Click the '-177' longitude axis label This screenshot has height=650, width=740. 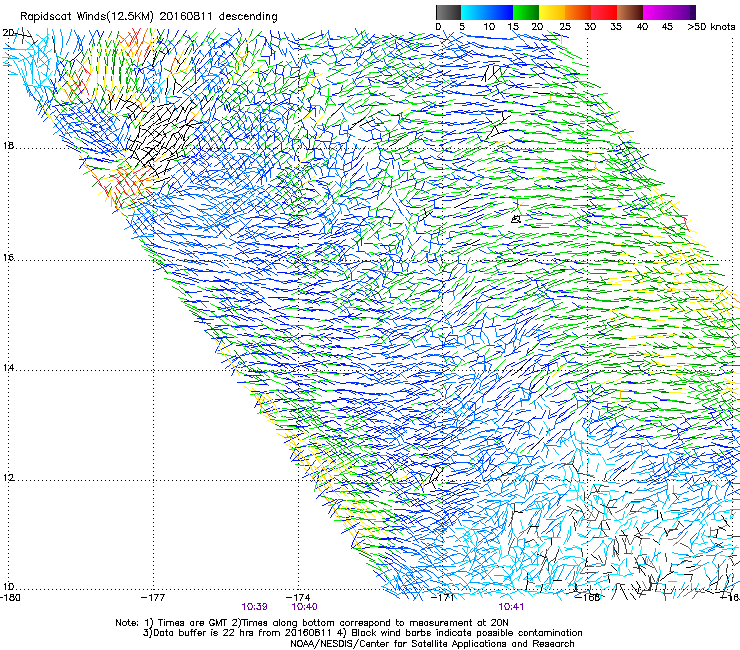pyautogui.click(x=153, y=598)
